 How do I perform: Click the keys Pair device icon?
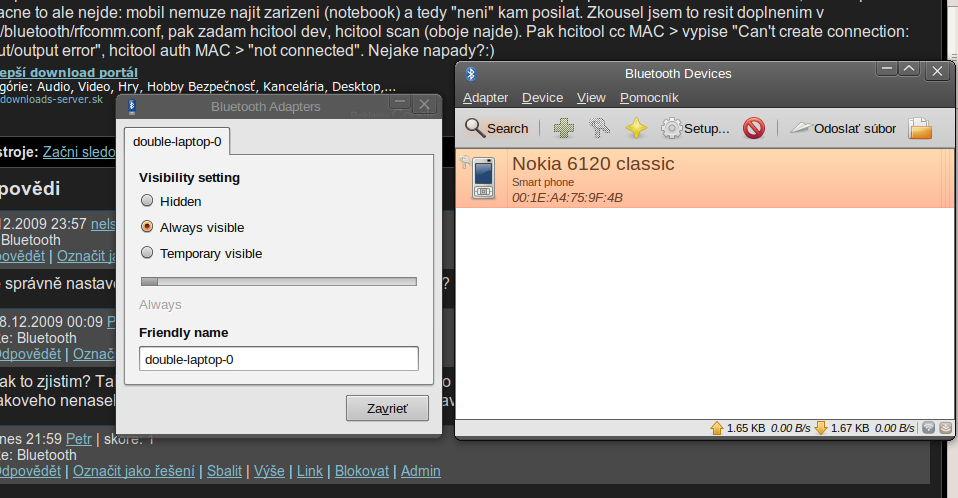coord(599,128)
